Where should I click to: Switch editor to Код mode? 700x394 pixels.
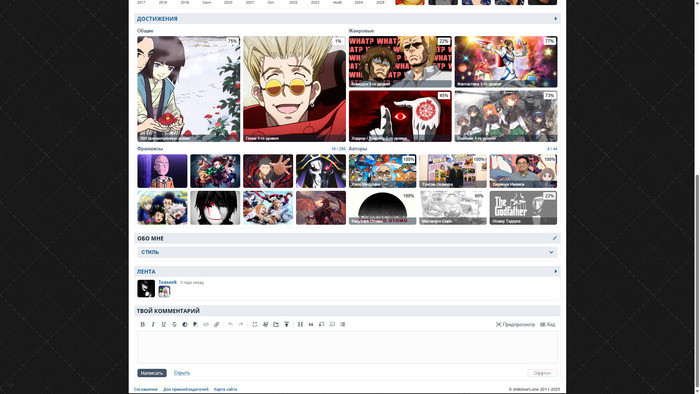548,324
